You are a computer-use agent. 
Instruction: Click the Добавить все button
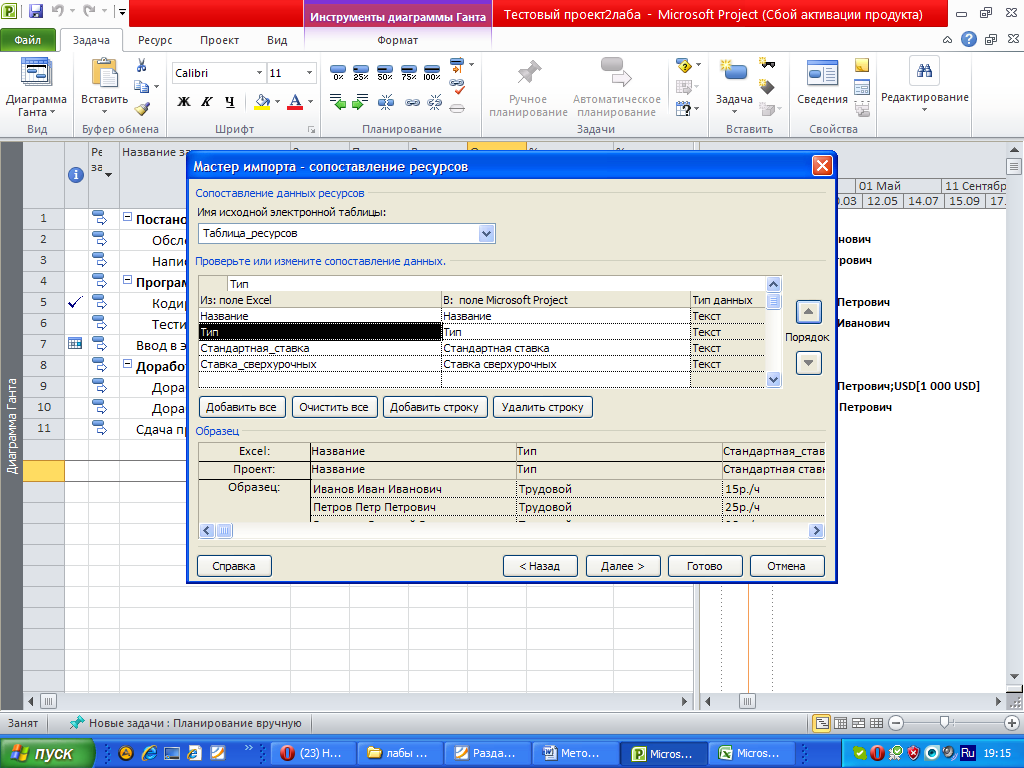pyautogui.click(x=241, y=407)
